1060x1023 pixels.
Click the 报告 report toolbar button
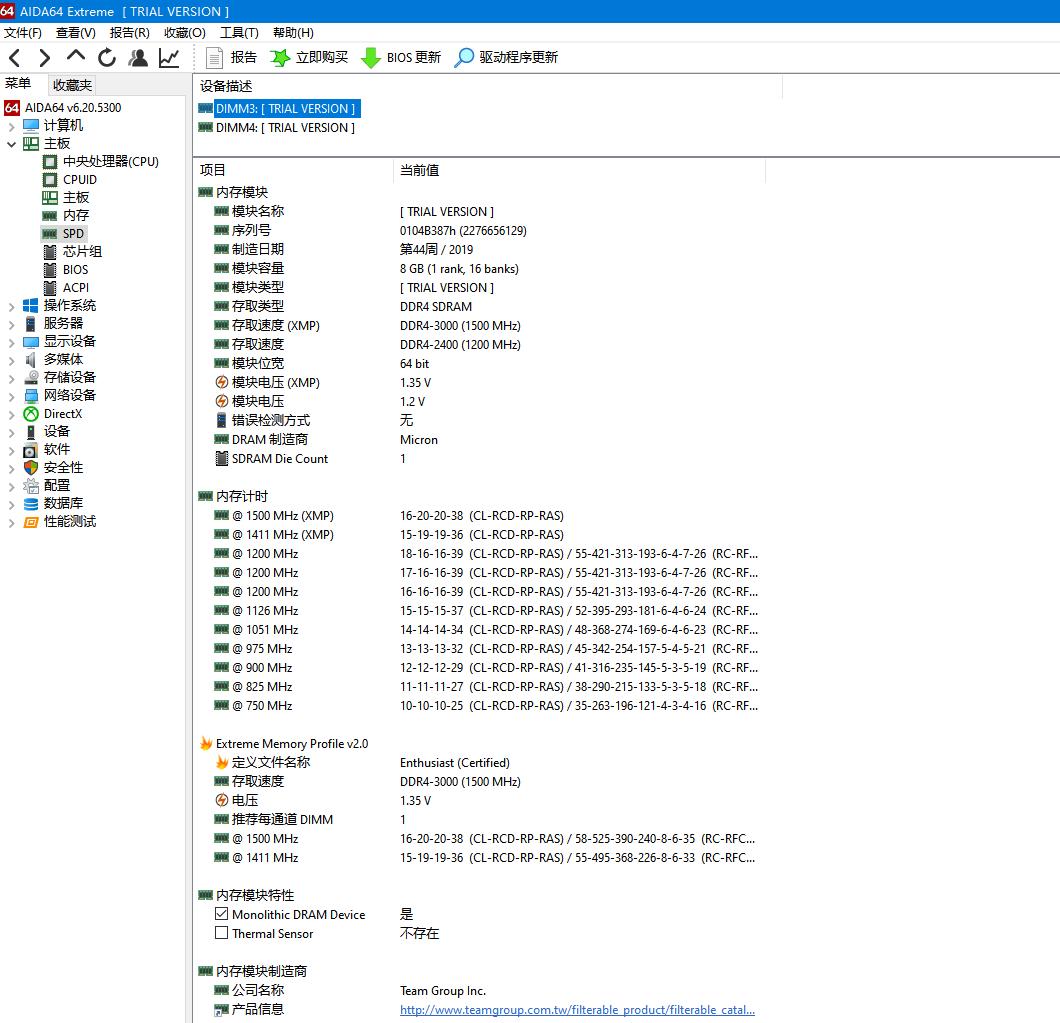pyautogui.click(x=231, y=58)
